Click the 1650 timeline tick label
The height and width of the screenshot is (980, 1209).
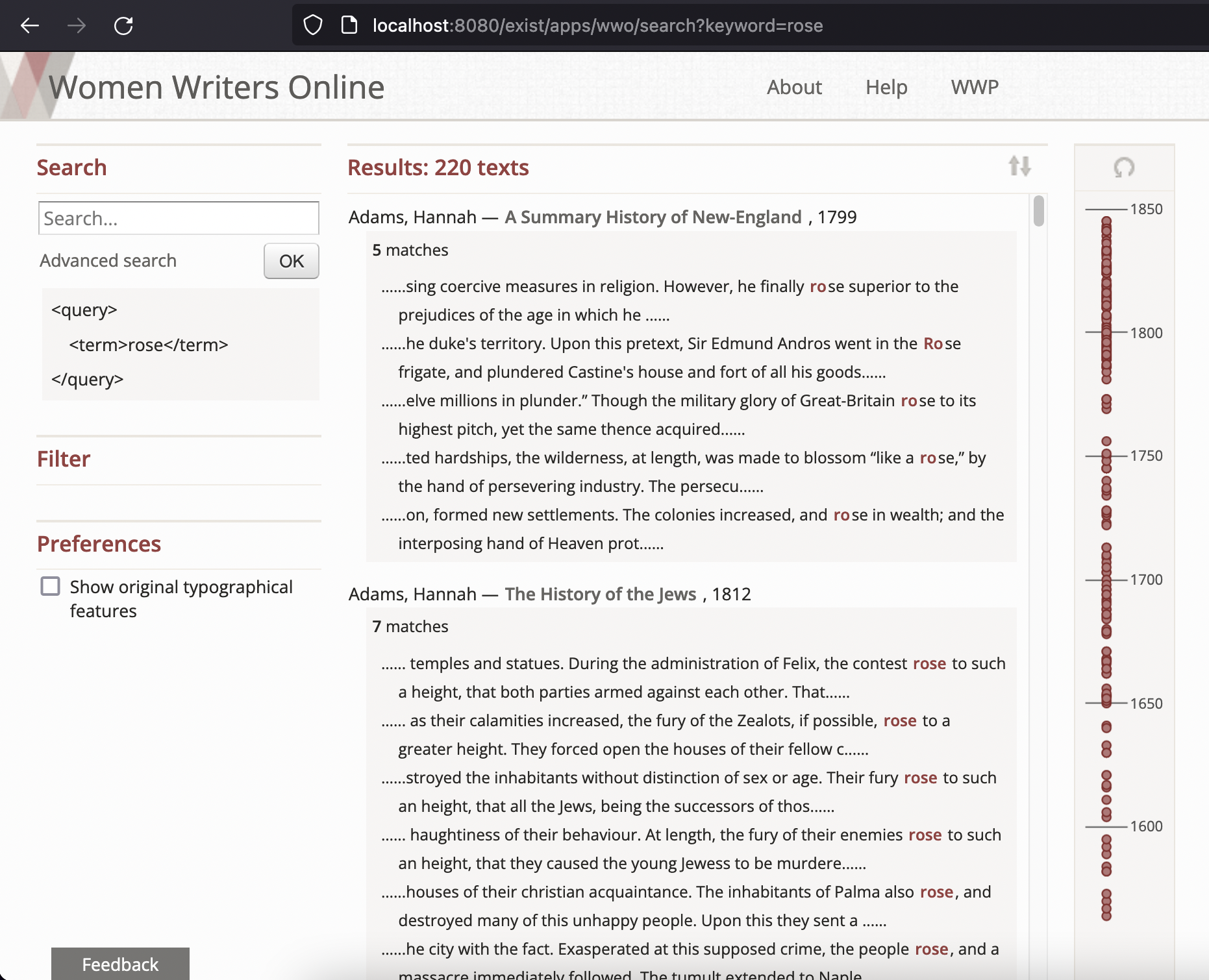[1146, 704]
